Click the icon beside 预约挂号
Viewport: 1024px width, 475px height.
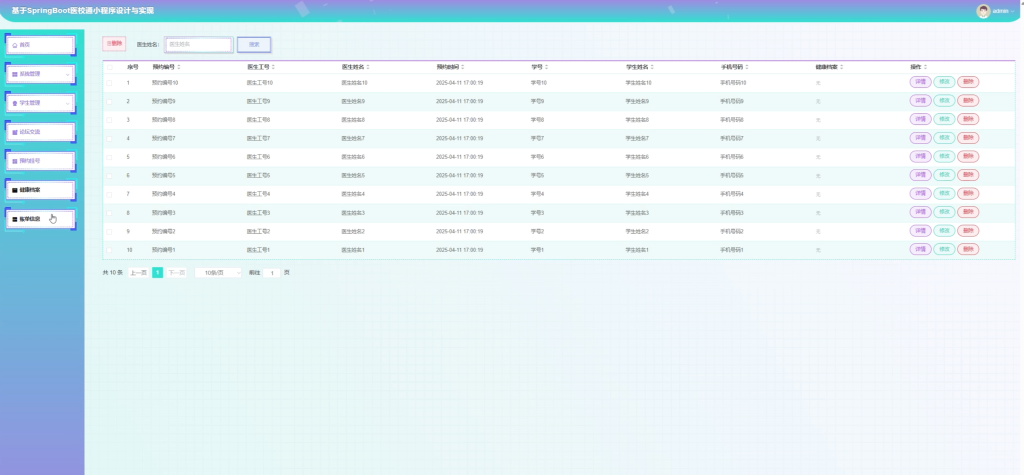point(15,161)
